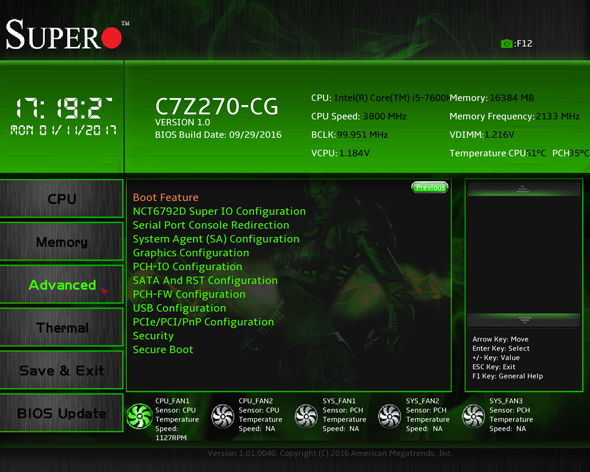Viewport: 590px width, 472px height.
Task: Go to Save & Exit tab
Action: point(61,370)
